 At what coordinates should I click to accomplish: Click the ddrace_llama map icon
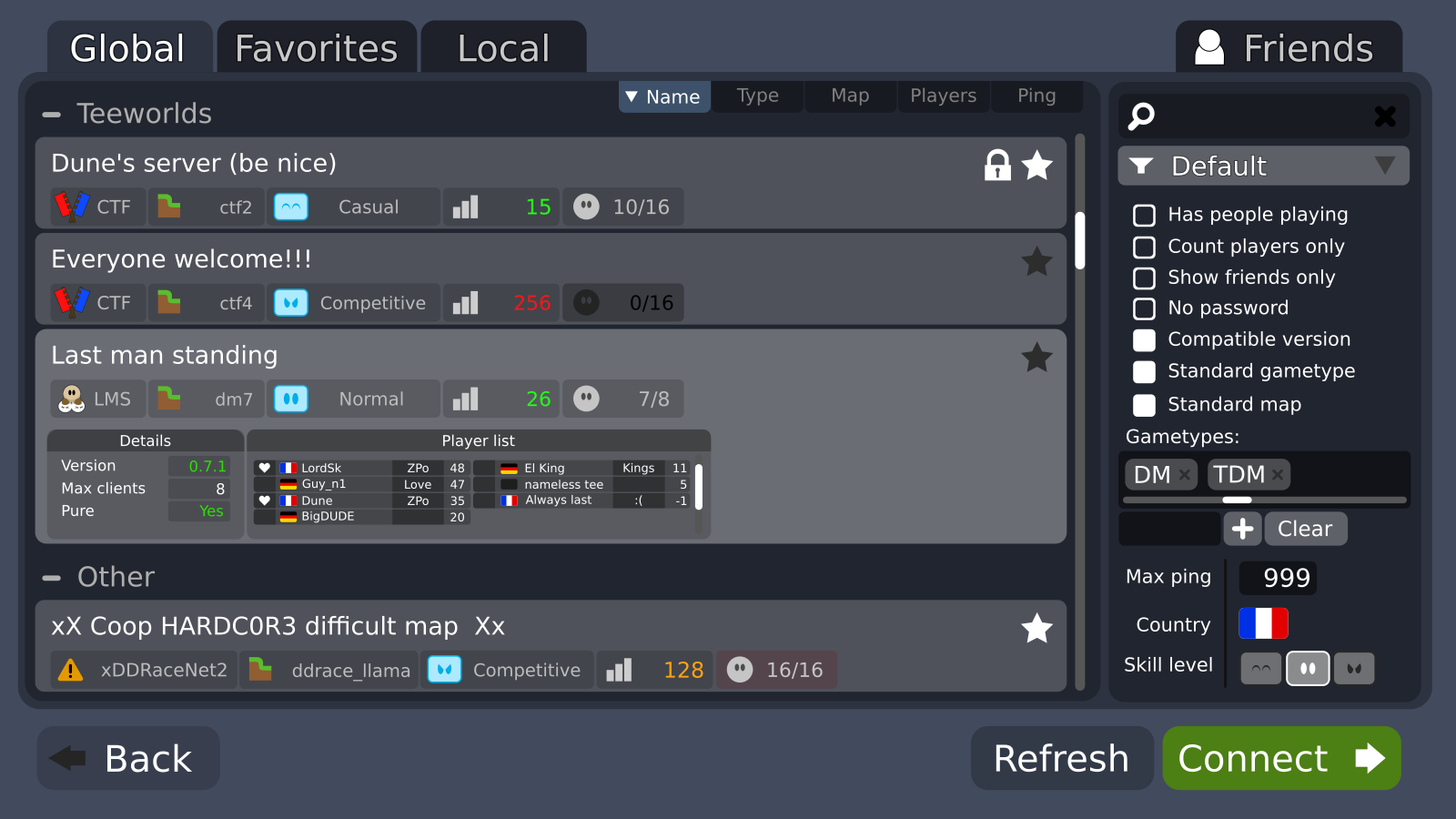tap(260, 670)
